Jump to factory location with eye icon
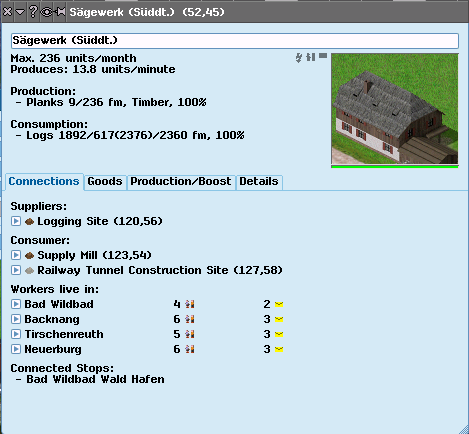Image resolution: width=469 pixels, height=434 pixels. [46, 12]
